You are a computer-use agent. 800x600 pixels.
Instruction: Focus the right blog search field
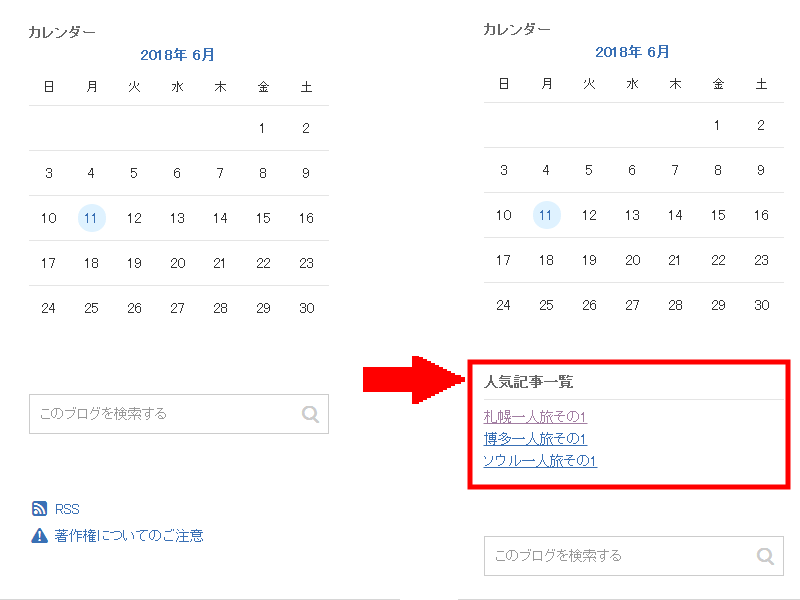(634, 556)
